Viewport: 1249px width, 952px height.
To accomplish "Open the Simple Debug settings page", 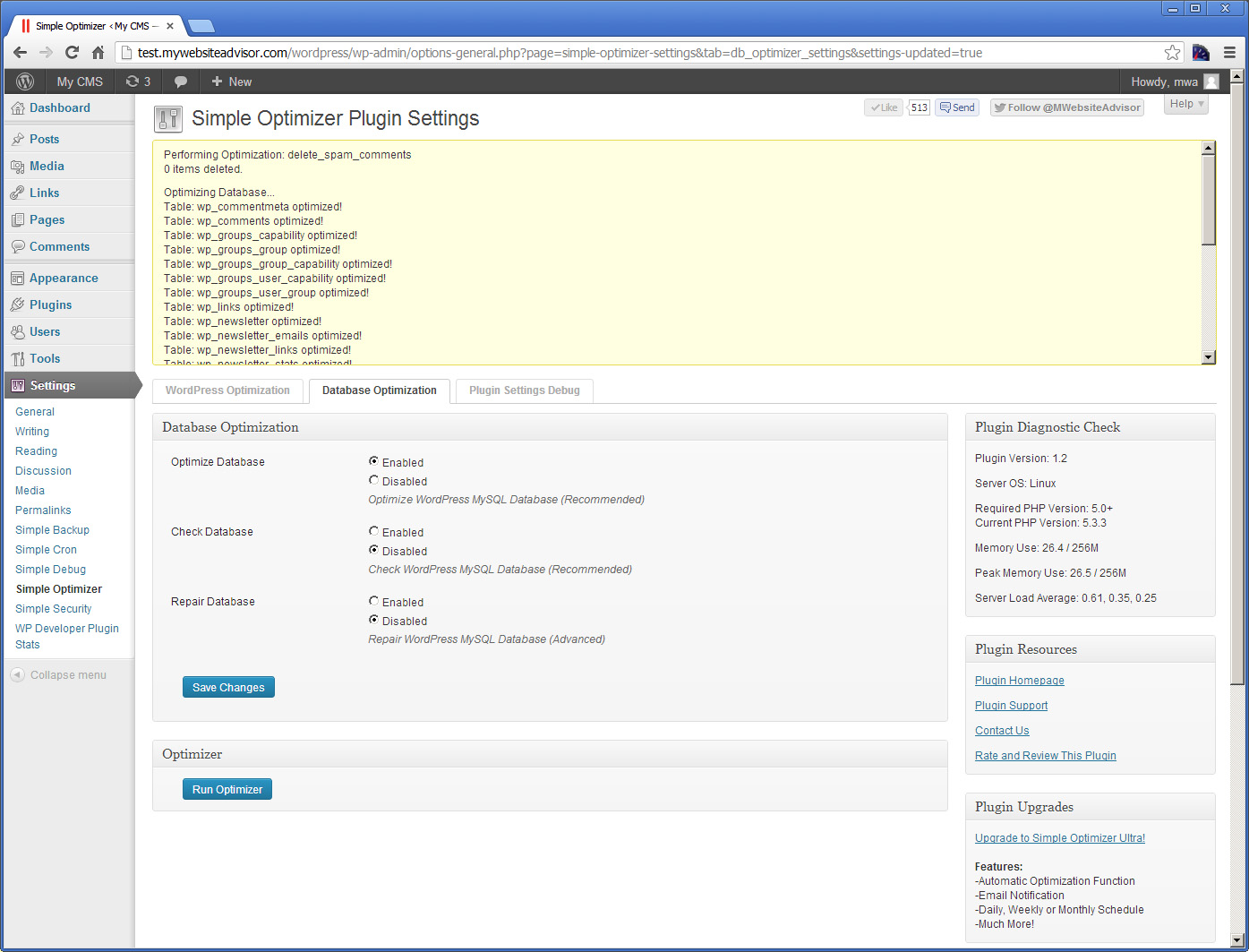I will tap(50, 570).
